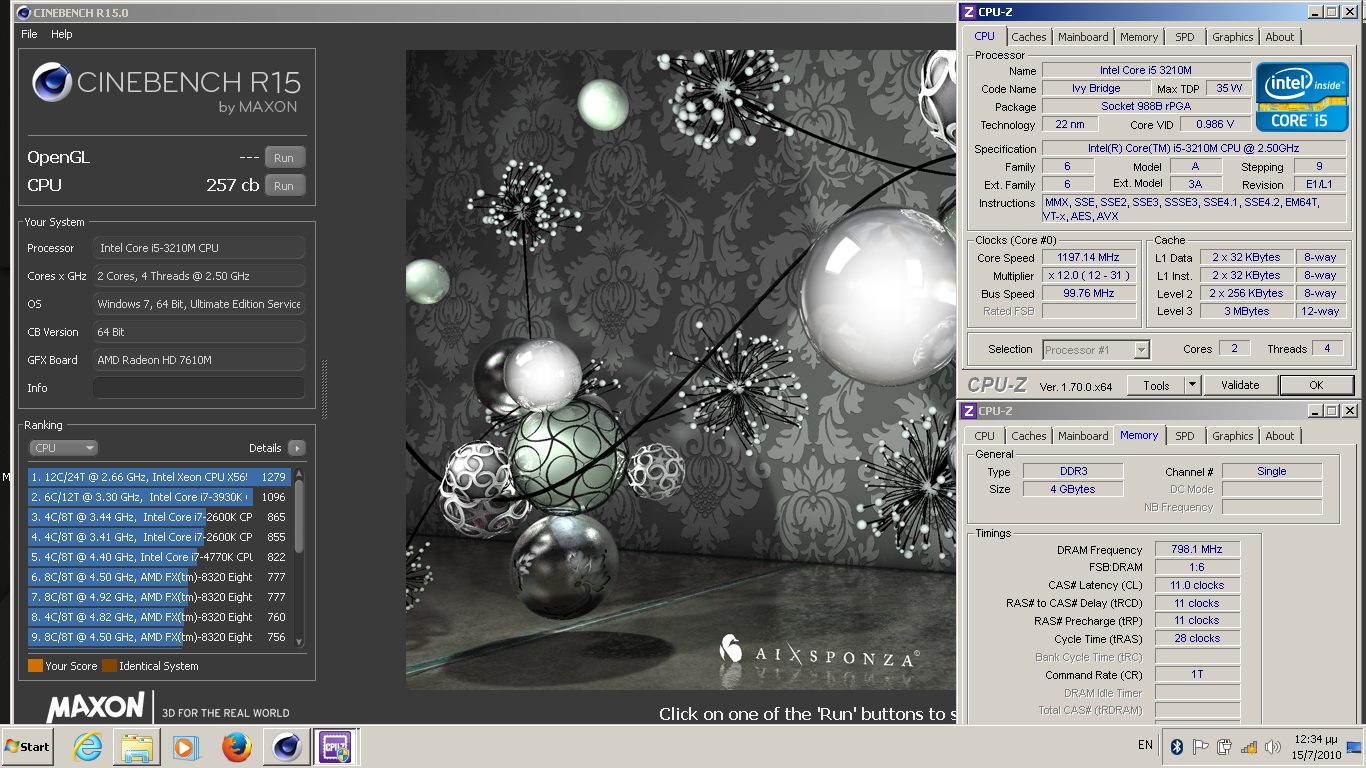Select ranking entry 9 AMD FX-8320
Viewport: 1366px width, 768px height.
click(x=160, y=637)
